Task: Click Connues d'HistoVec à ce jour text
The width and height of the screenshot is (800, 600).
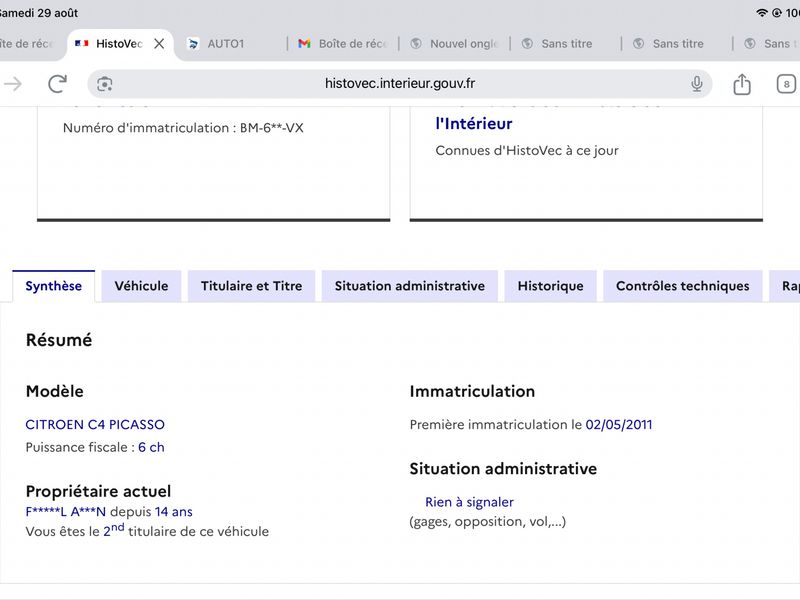Action: [x=527, y=151]
